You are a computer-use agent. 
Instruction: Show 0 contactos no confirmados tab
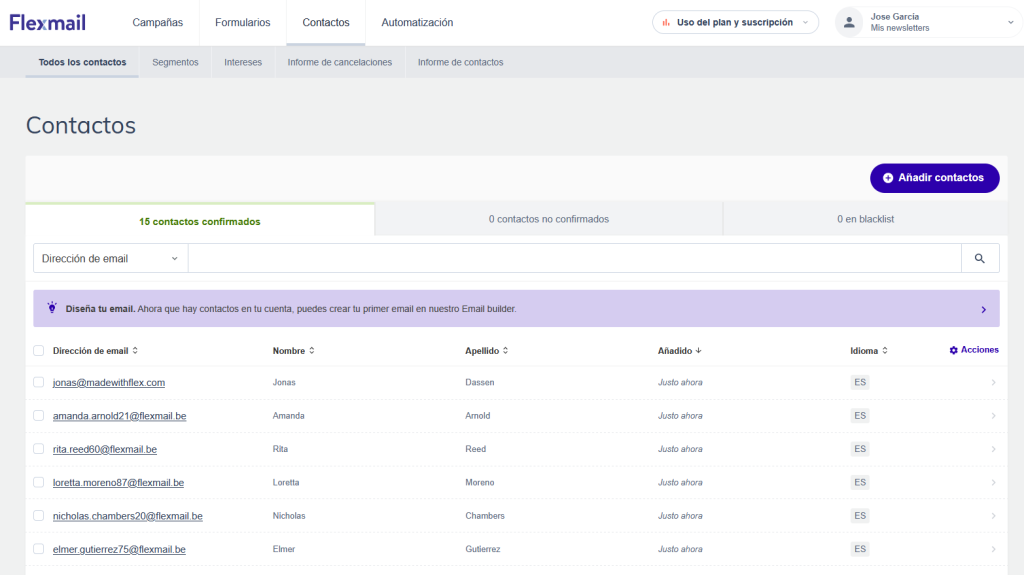pos(549,219)
